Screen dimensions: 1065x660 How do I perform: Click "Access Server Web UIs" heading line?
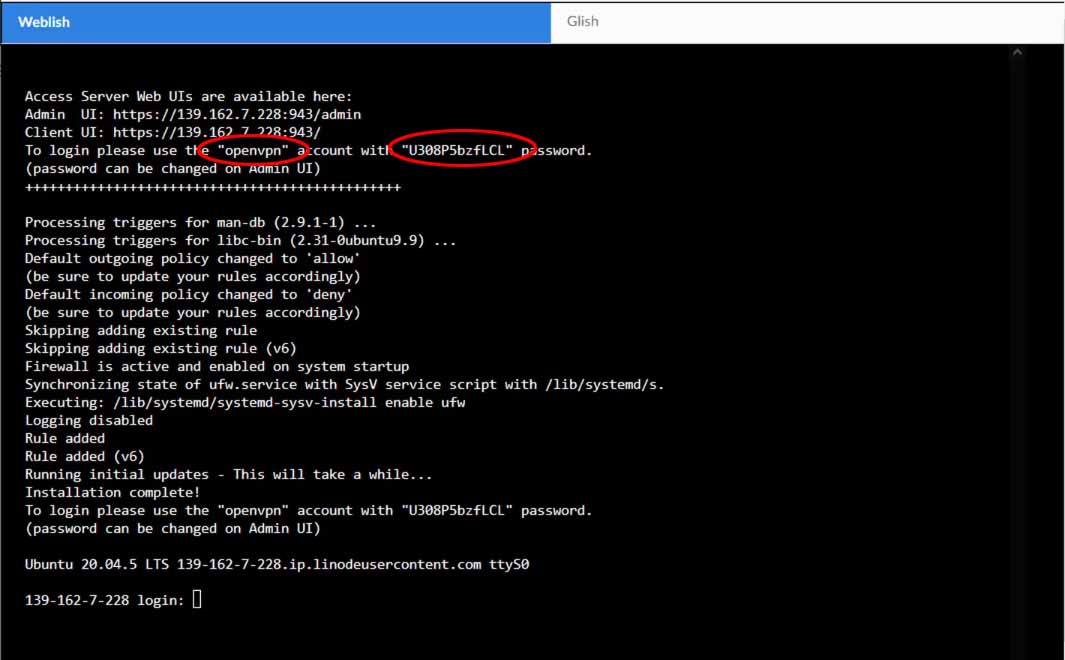[x=188, y=97]
